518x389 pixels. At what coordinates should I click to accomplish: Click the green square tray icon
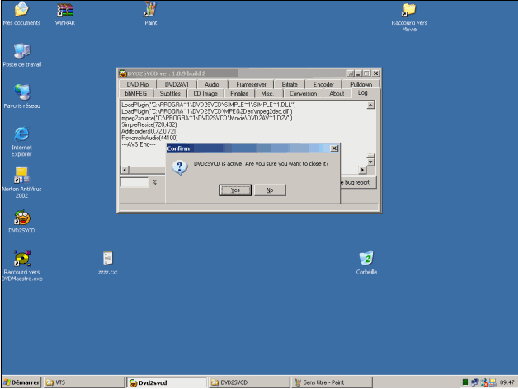(x=465, y=382)
